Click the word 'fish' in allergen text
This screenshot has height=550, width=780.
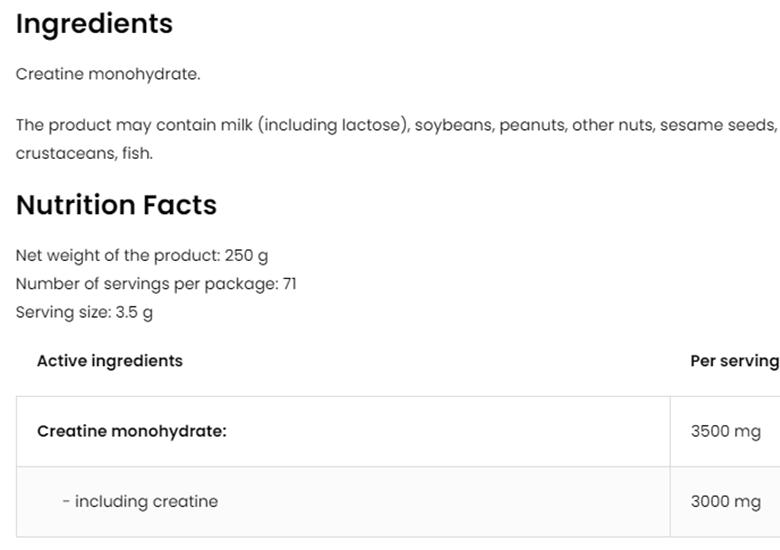click(137, 154)
